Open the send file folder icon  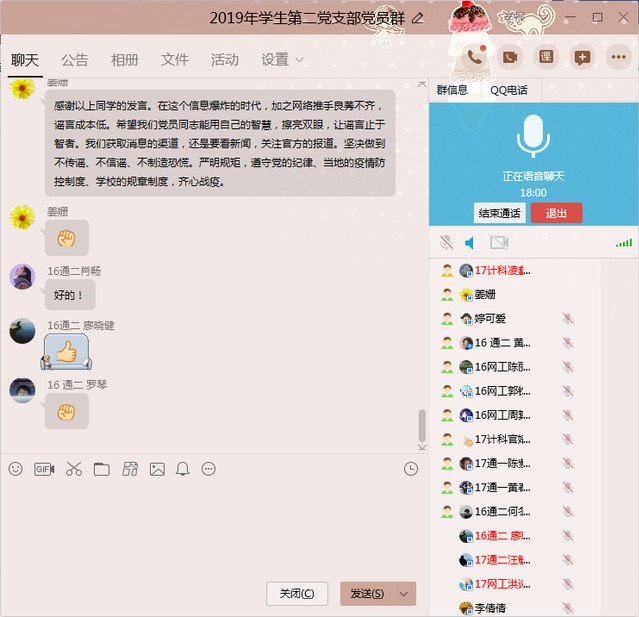coord(101,469)
